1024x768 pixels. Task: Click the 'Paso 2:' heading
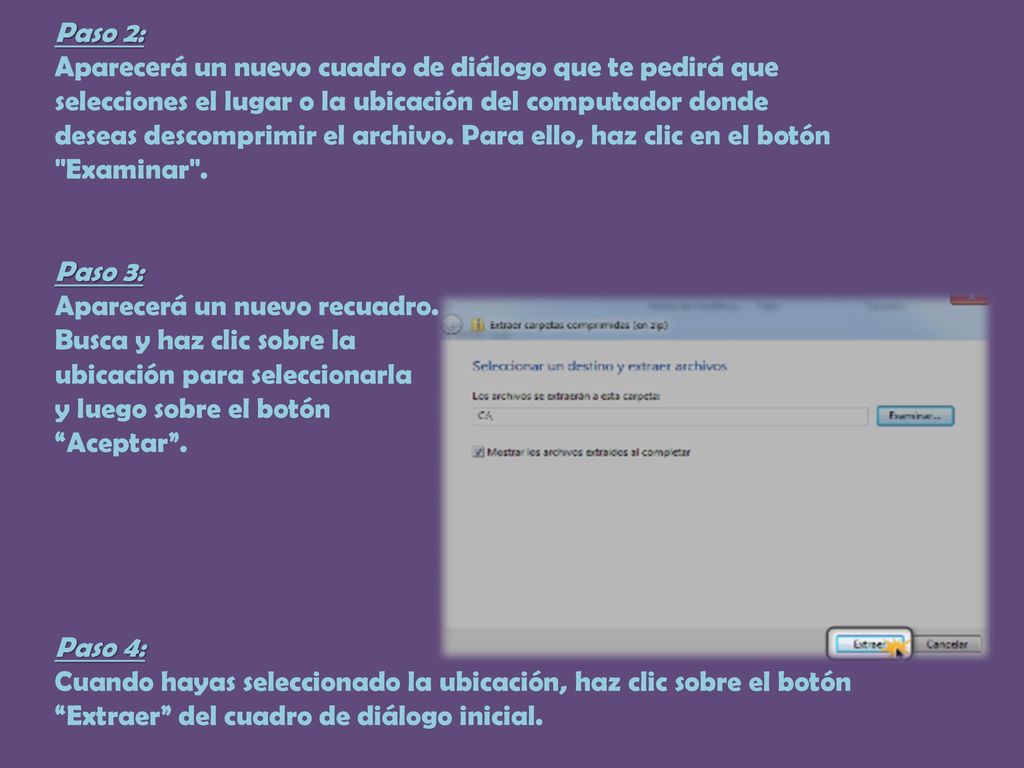coord(101,33)
